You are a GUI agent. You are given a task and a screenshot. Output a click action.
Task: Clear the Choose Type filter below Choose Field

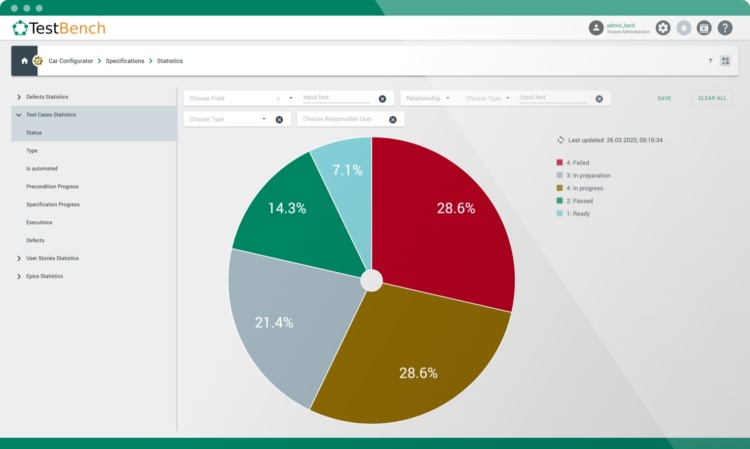[x=279, y=120]
